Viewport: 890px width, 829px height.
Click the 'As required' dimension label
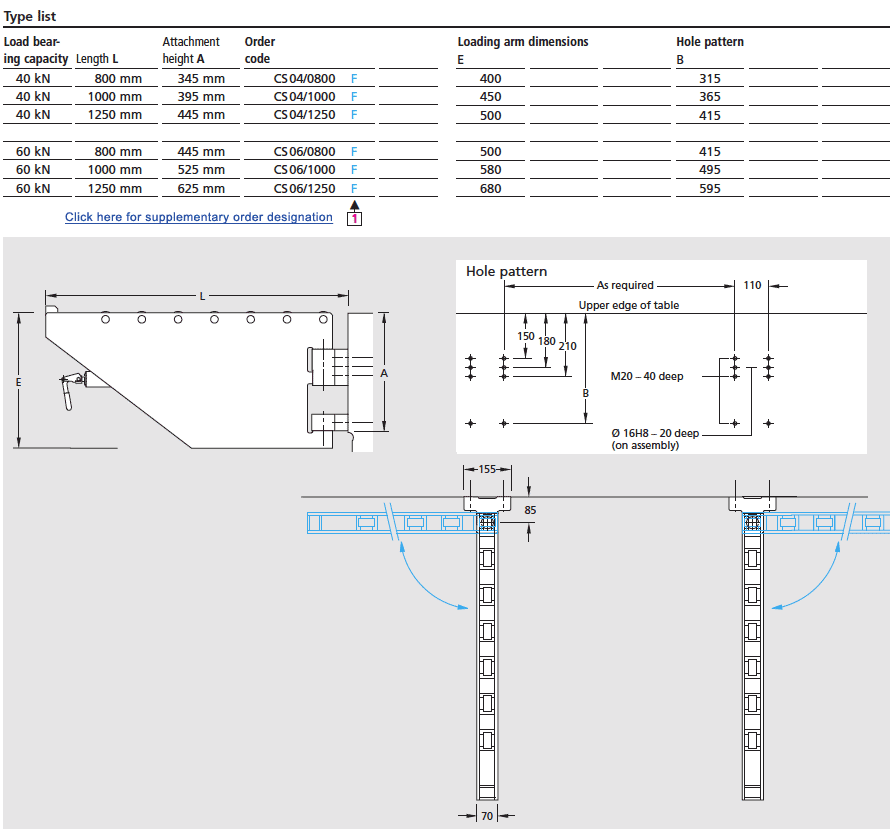(x=625, y=285)
